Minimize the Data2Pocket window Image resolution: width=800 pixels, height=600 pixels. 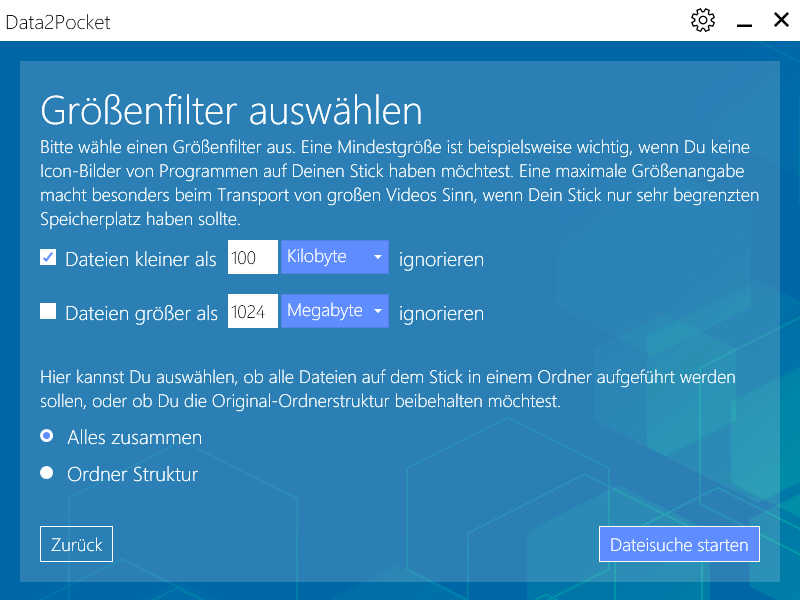[x=744, y=21]
